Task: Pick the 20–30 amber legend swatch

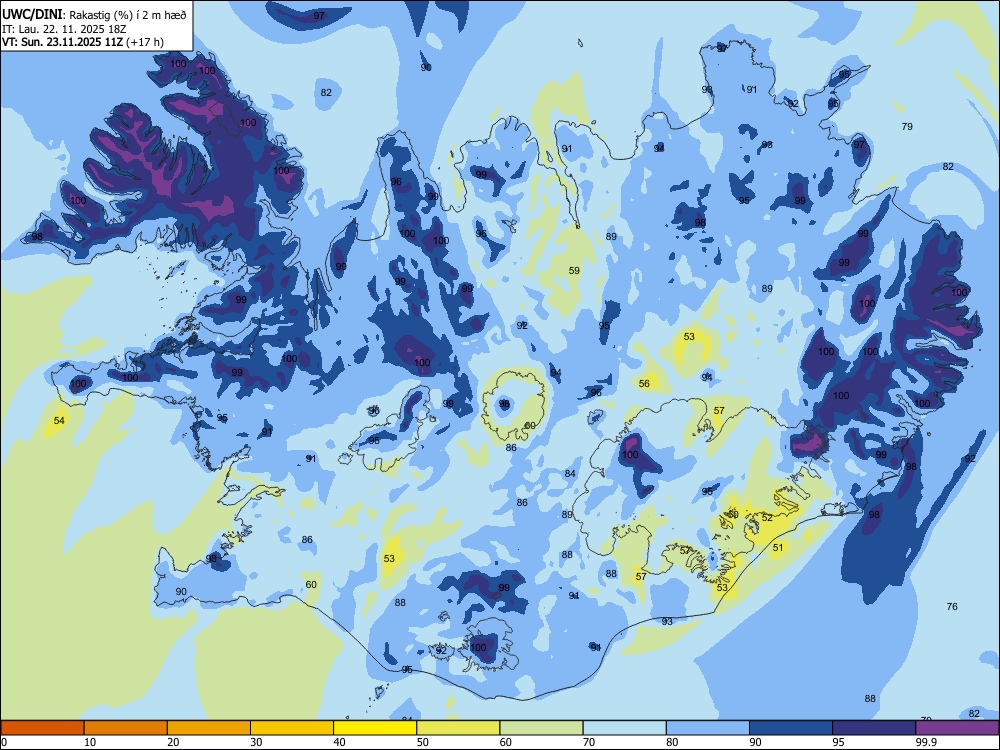Action: click(x=209, y=728)
